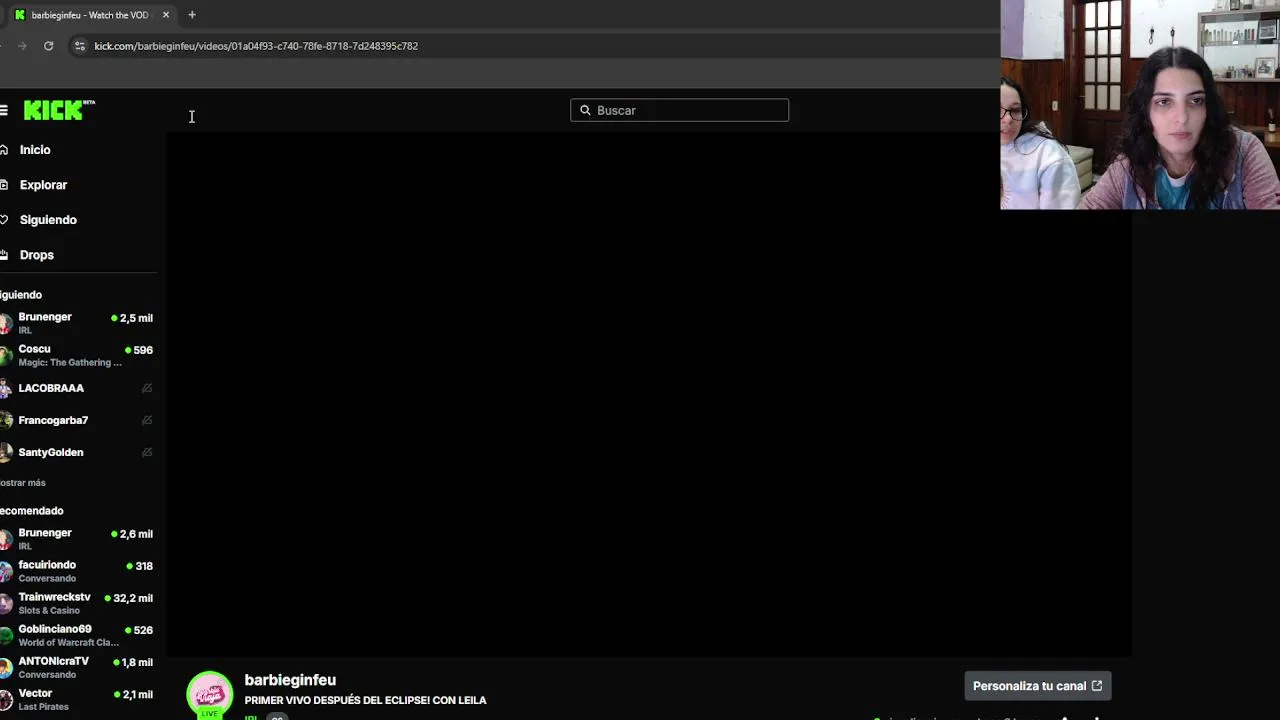Viewport: 1280px width, 720px height.
Task: Open ANTONIcraTV's avatar in recommended
Action: 6,667
